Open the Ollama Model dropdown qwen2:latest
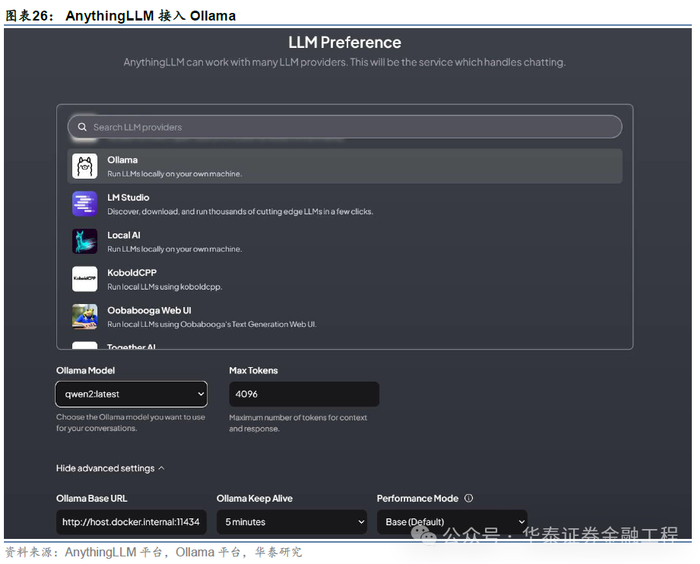Viewport: 700px width, 564px height. pos(131,394)
